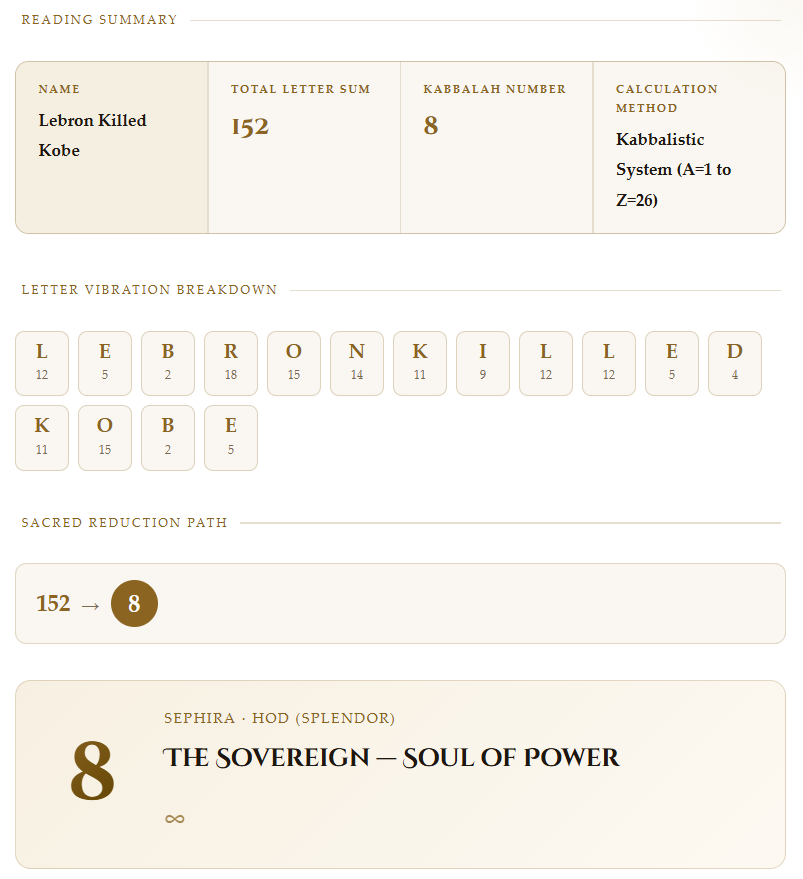Viewport: 803px width, 879px height.
Task: Click the infinity symbol under Sovereign title
Action: click(174, 819)
